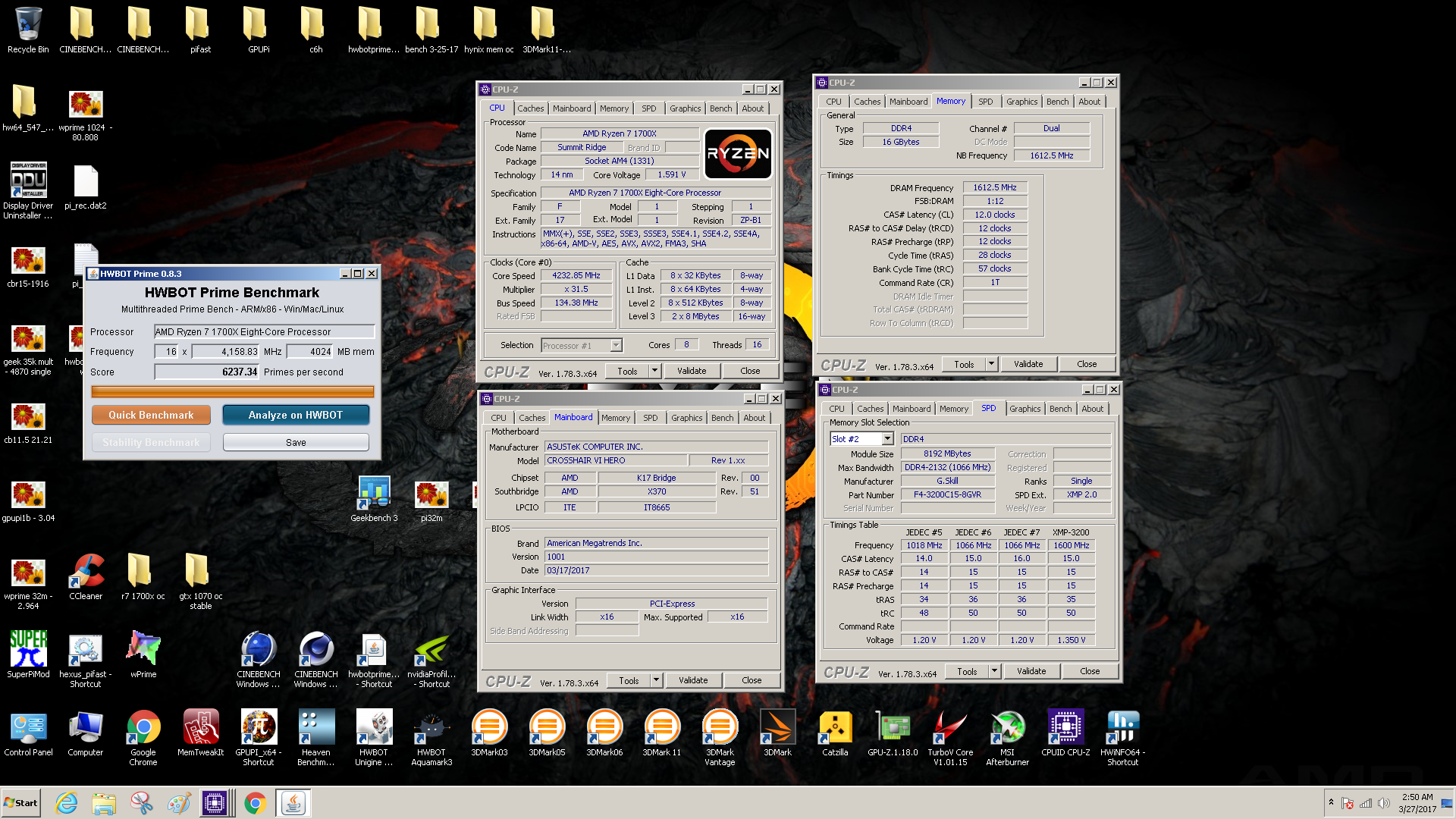Open the Tools dropdown arrow in the Memory window
Viewport: 1456px width, 819px height.
coord(991,364)
